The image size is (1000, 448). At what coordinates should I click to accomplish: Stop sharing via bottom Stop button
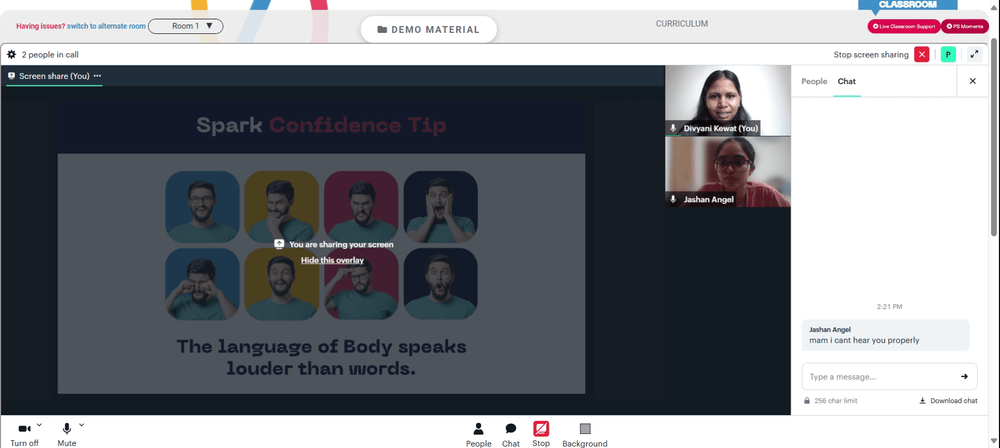541,434
